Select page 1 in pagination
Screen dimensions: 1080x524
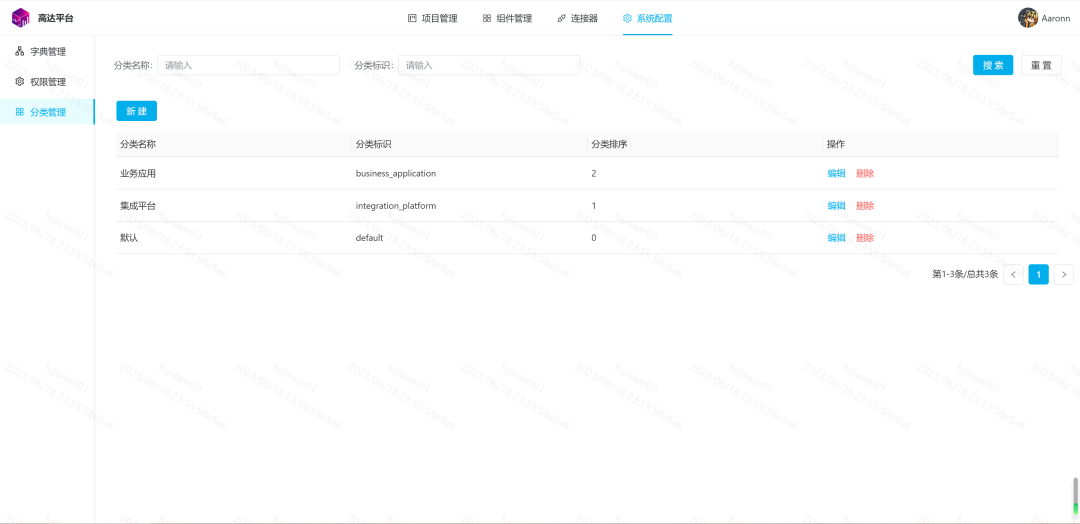pos(1038,274)
